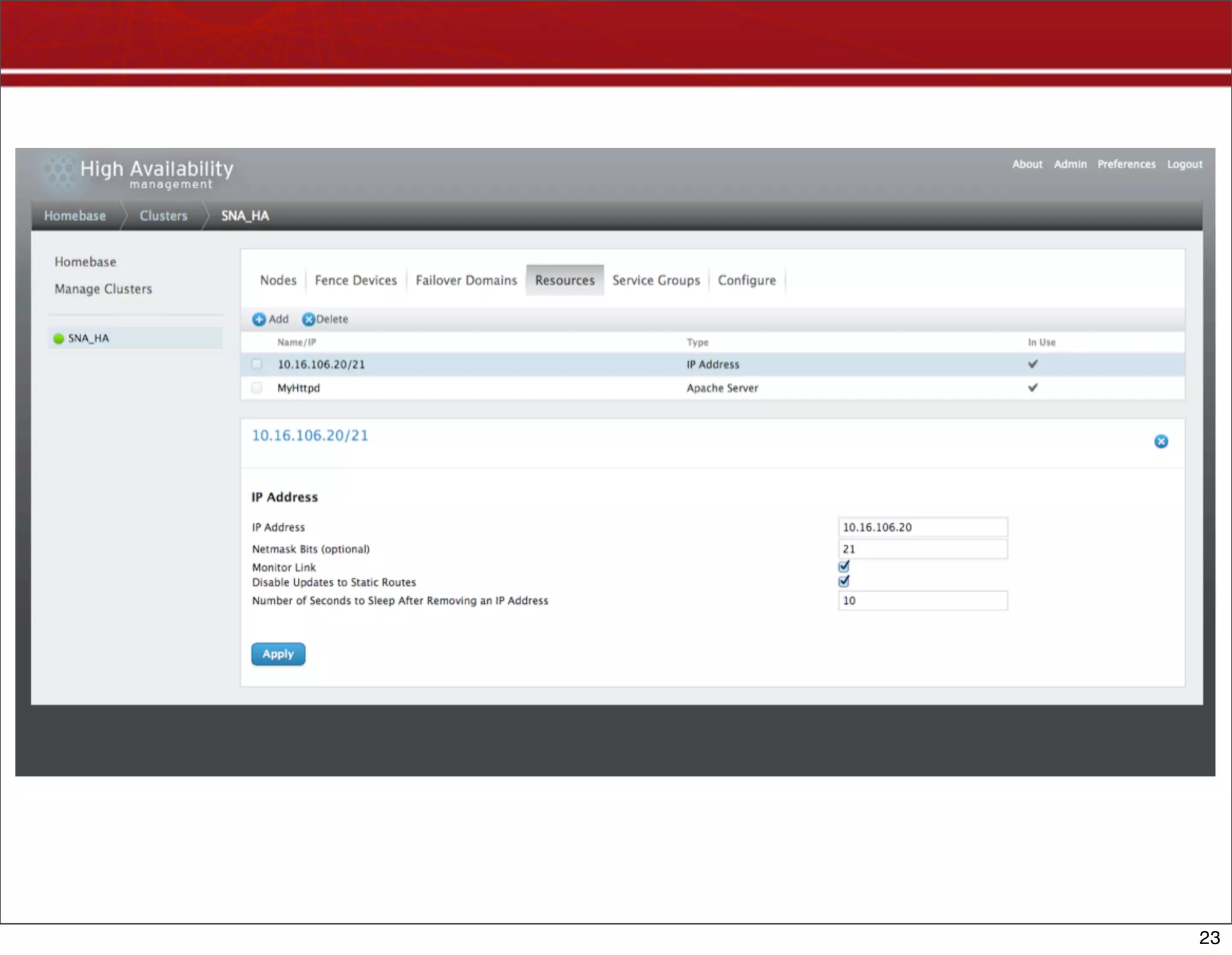Select checkbox for 10.16.106.20/21 resource row

[257, 364]
